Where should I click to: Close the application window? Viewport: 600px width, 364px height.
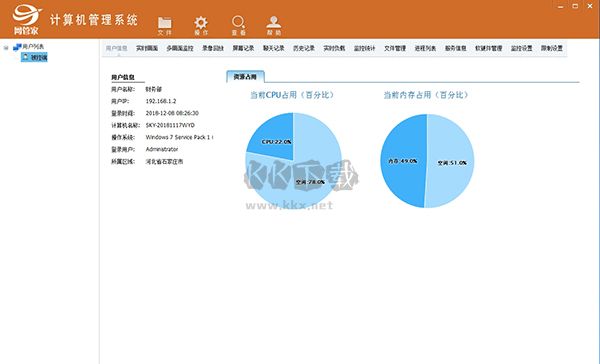[590, 6]
